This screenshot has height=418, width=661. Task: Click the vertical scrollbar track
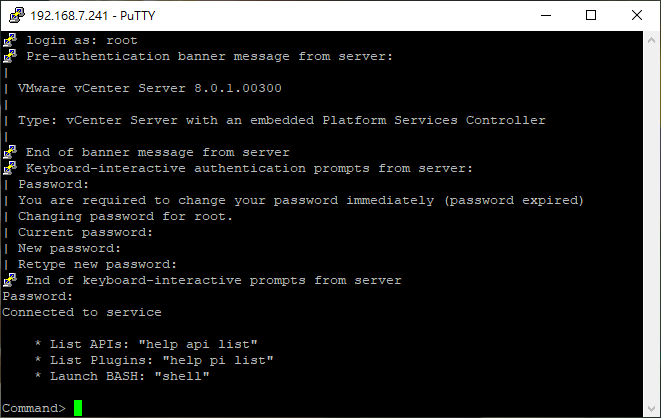tap(651, 225)
